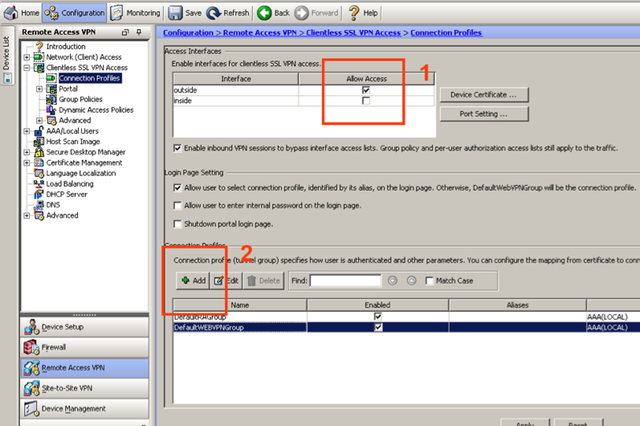Follow Remote Access VPN breadcrumb link

coord(260,33)
